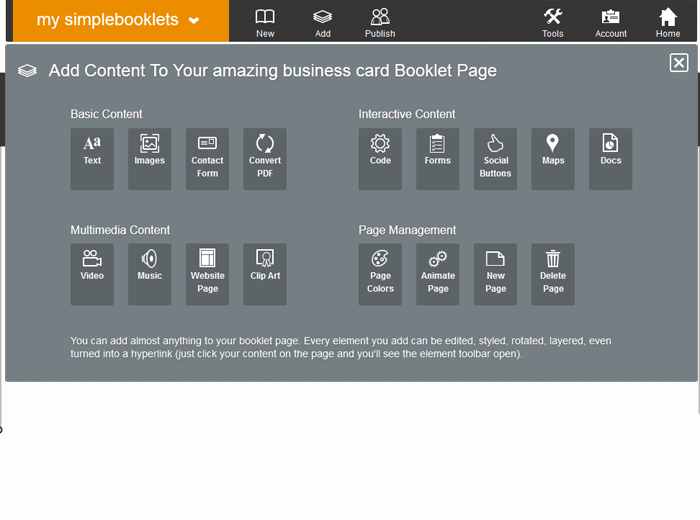Screen dimensions: 700x520
Task: Select the Animate Page option
Action: pyautogui.click(x=438, y=274)
